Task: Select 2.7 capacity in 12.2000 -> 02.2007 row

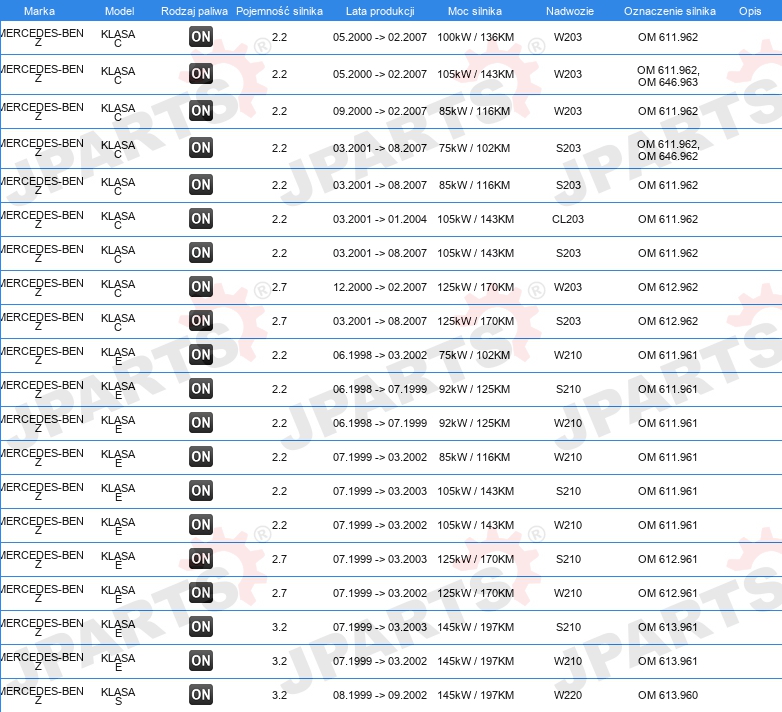Action: click(279, 287)
